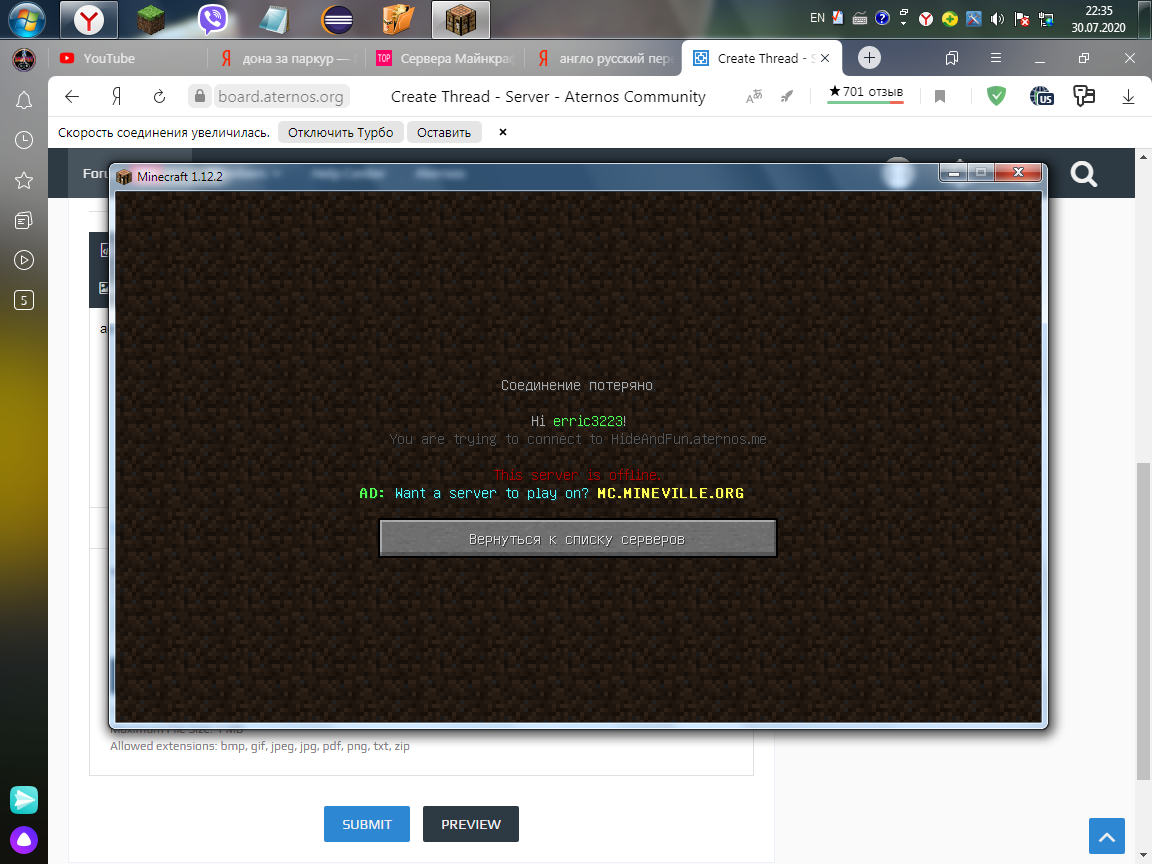Image resolution: width=1152 pixels, height=864 pixels.
Task: Click the network connection tray icon
Action: point(1046,19)
